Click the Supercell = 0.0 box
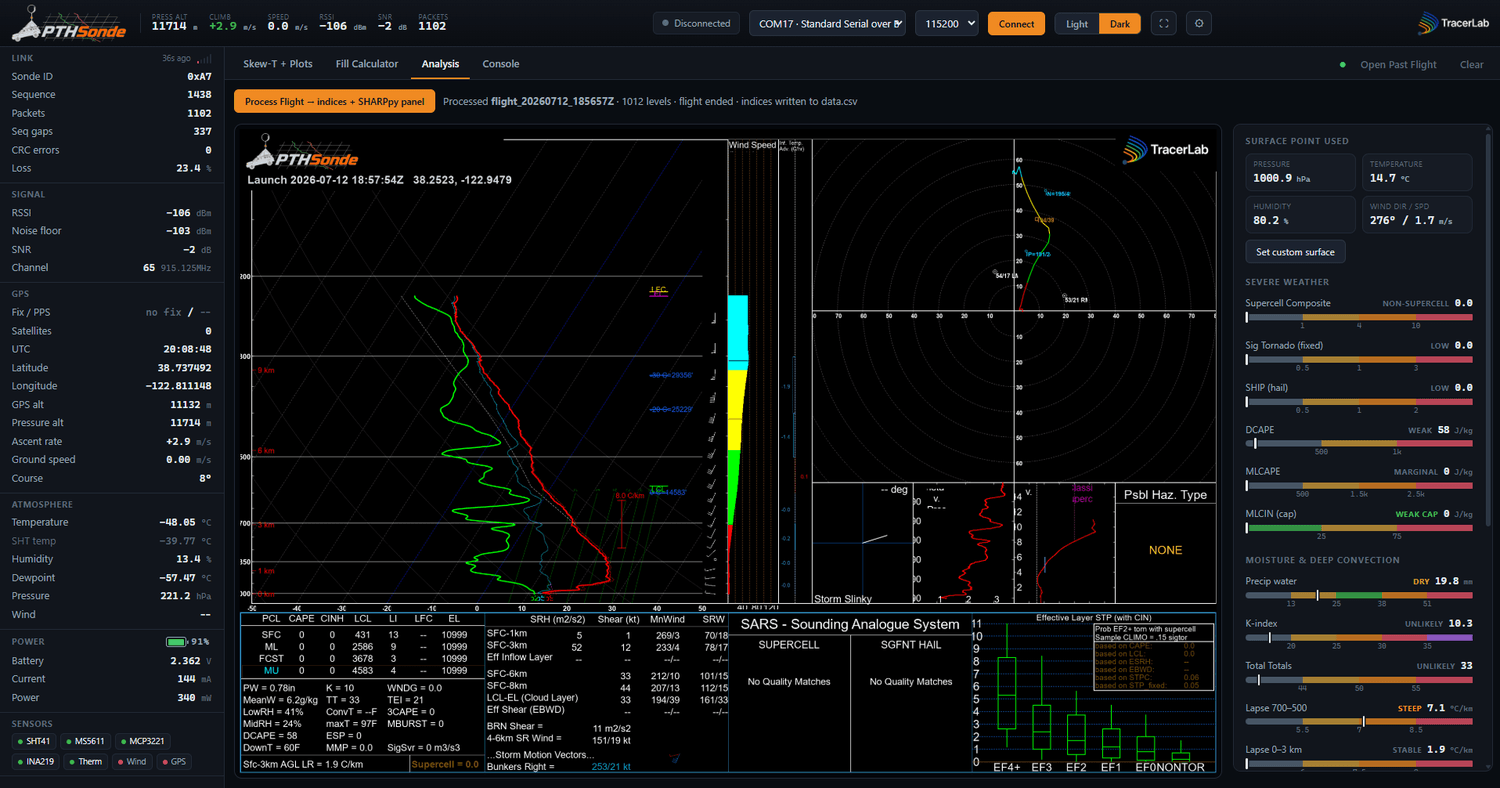This screenshot has height=788, width=1500. 445,764
